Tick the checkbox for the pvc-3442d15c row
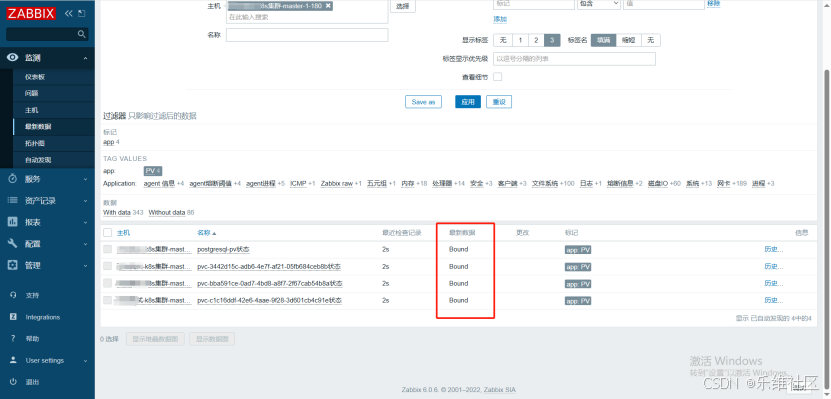 [108, 266]
